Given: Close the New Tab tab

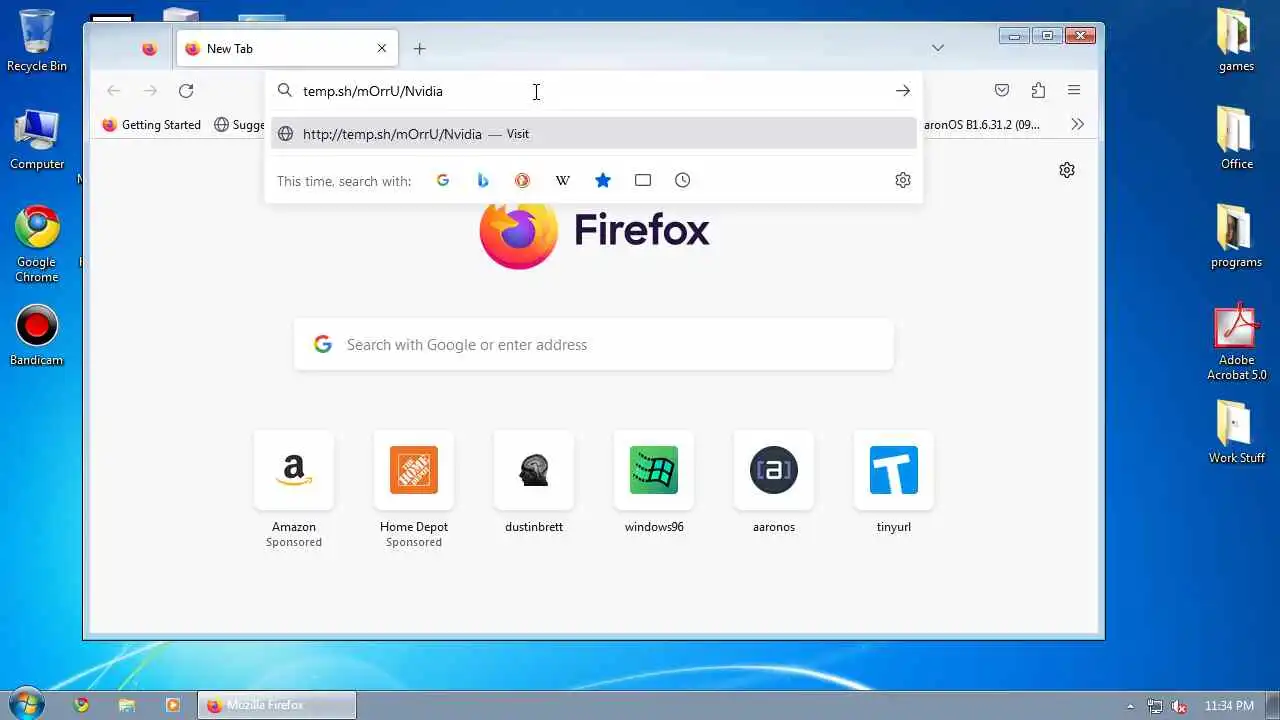Looking at the screenshot, I should click(382, 48).
